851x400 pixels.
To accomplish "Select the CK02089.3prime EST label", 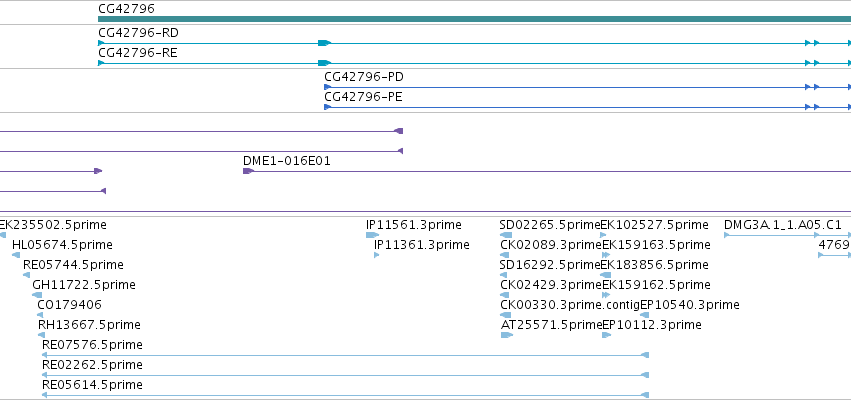I will [x=551, y=245].
